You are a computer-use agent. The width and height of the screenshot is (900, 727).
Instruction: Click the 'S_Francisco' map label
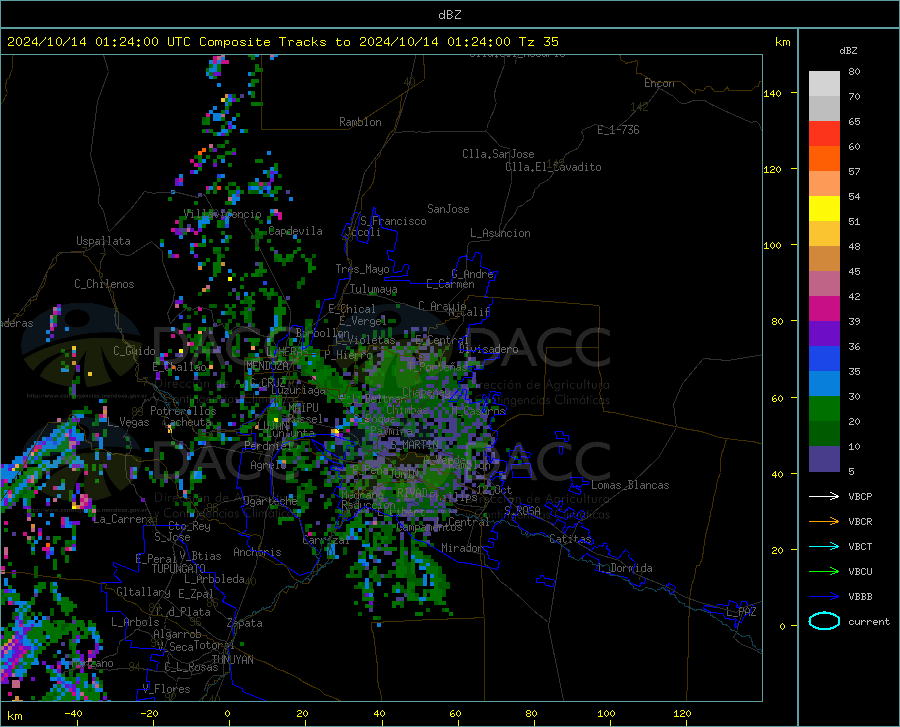pyautogui.click(x=394, y=221)
